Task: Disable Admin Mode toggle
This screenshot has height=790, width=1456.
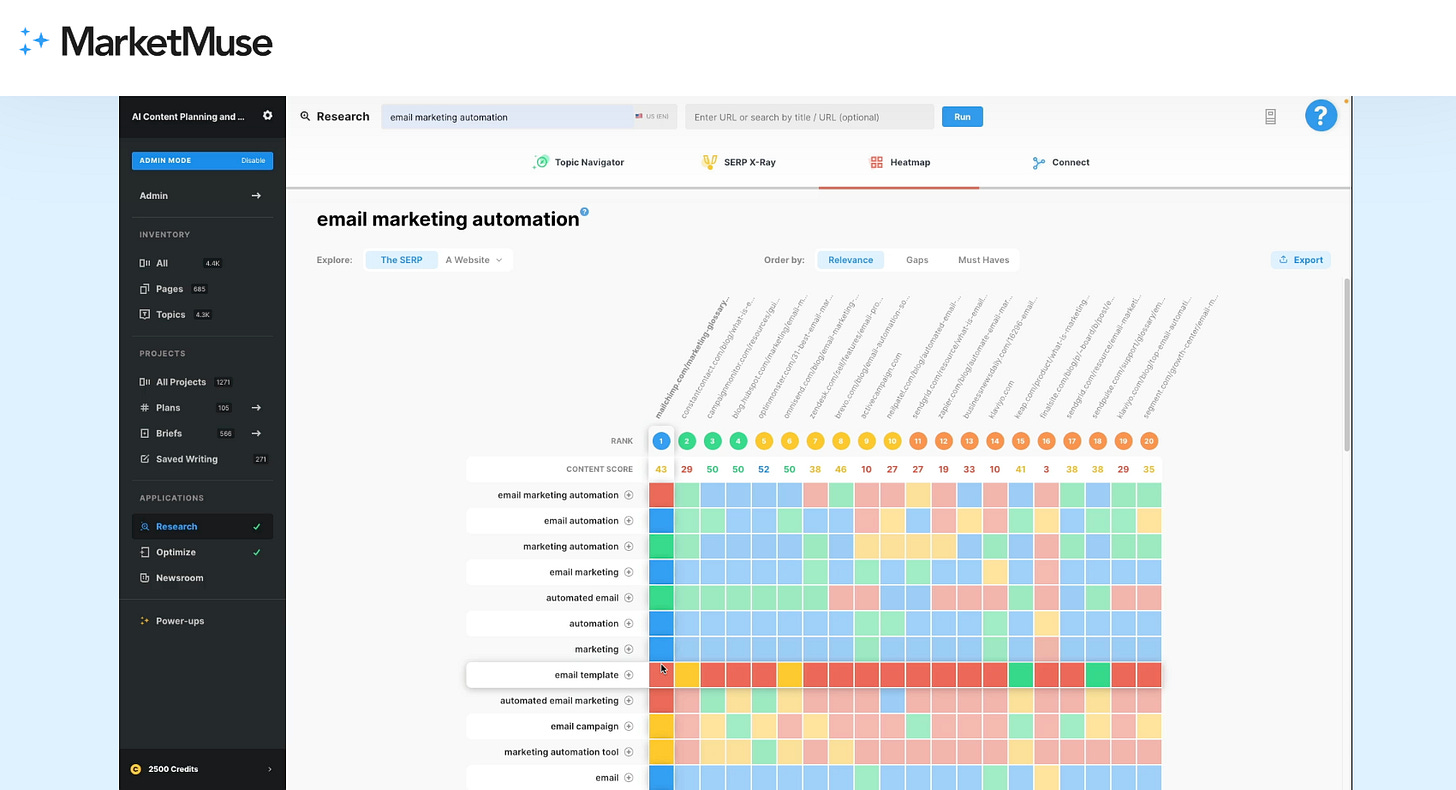Action: 253,161
